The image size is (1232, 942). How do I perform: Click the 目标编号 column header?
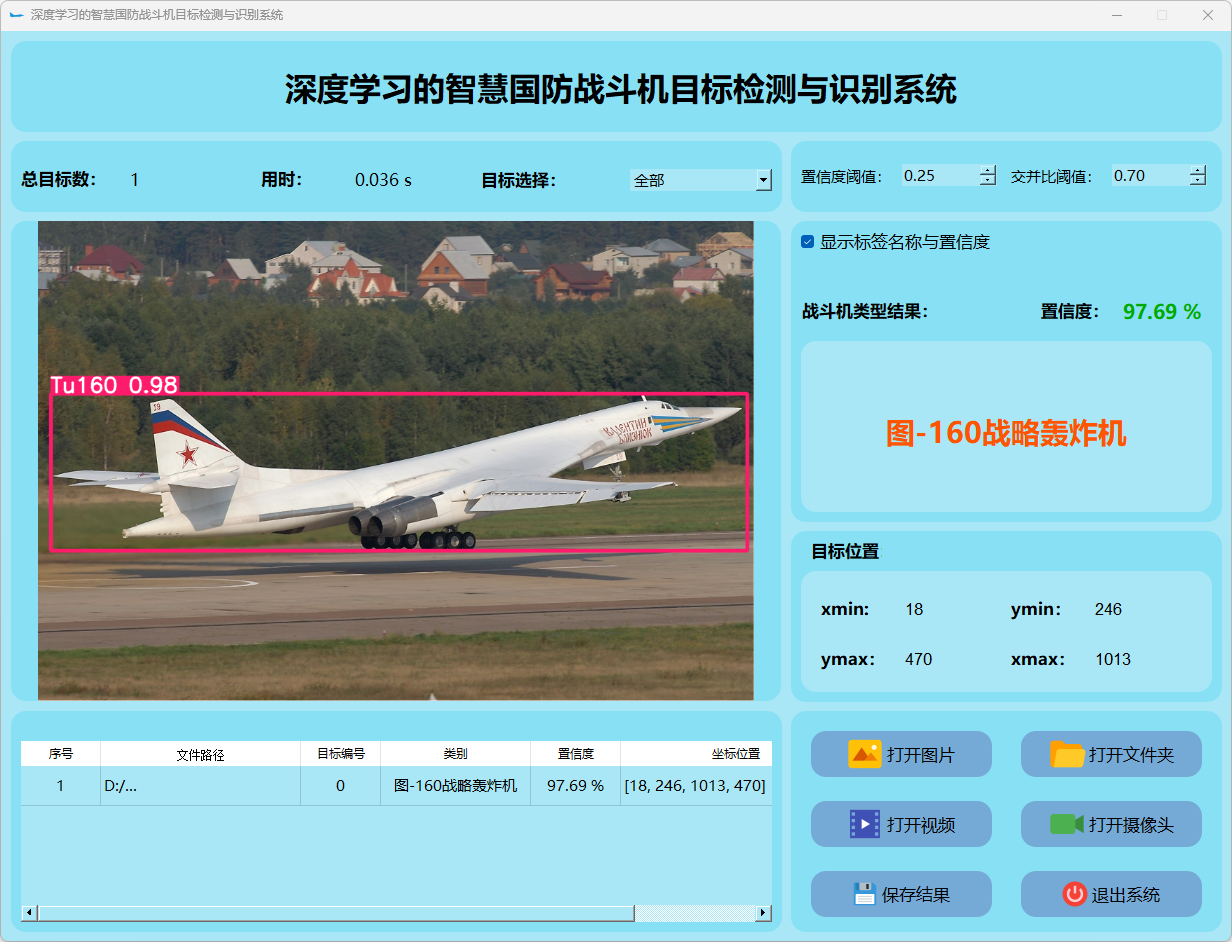[341, 754]
